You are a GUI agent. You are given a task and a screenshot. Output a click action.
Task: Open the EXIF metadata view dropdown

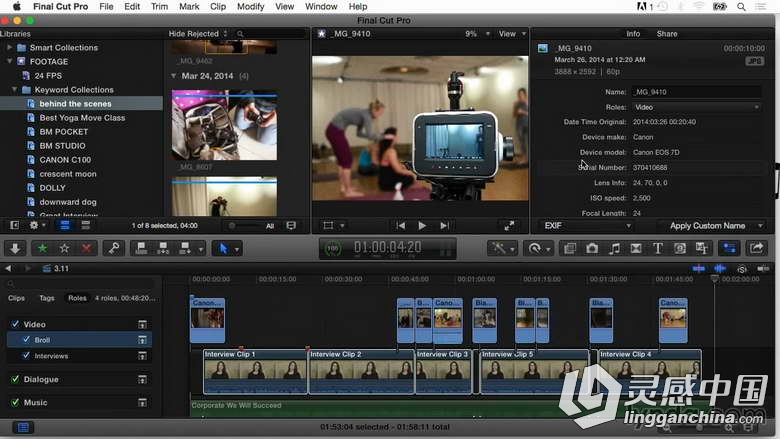click(586, 226)
